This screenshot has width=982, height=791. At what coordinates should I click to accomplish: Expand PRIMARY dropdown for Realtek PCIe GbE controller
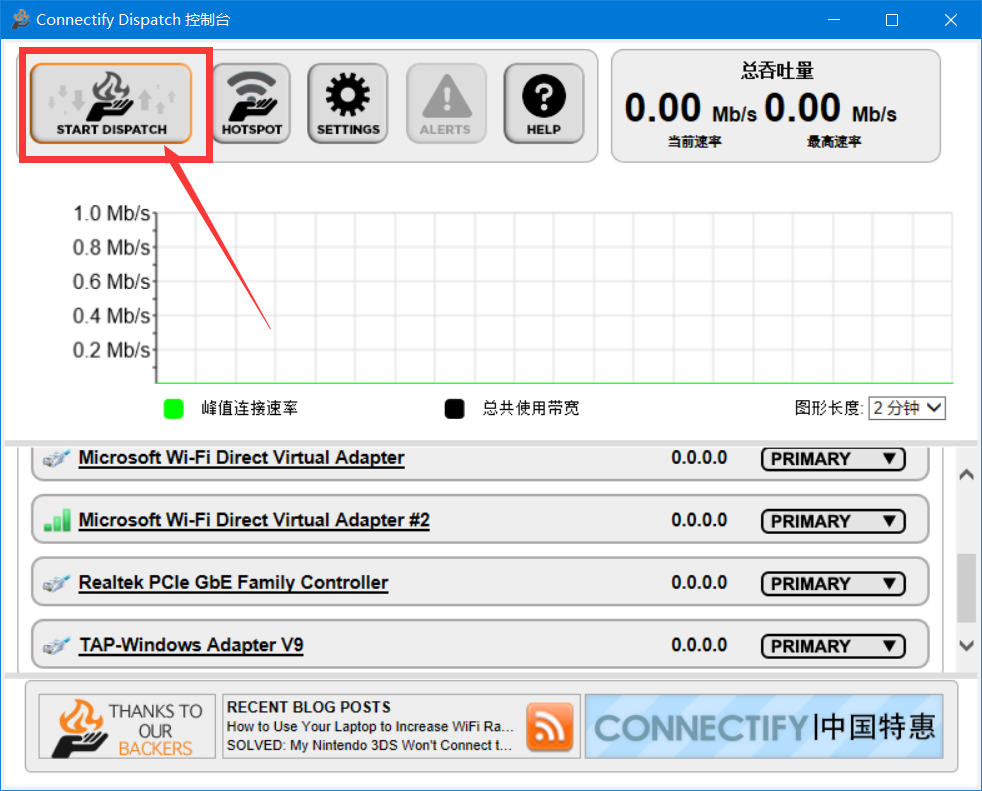[832, 584]
